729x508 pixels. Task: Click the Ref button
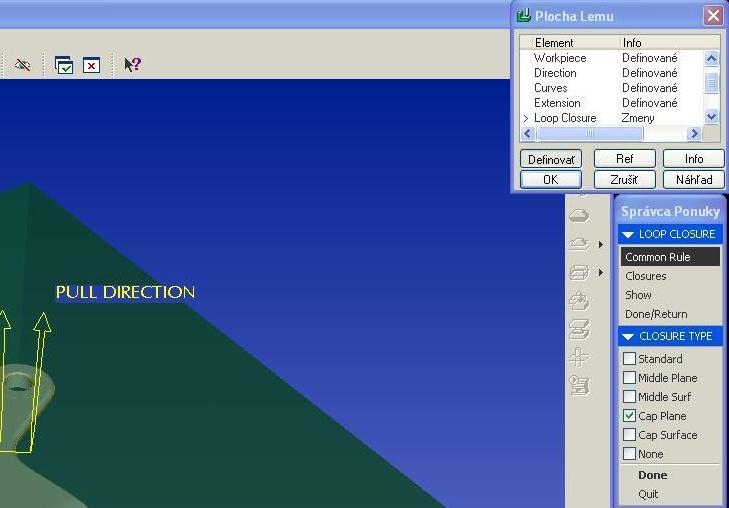pyautogui.click(x=624, y=159)
